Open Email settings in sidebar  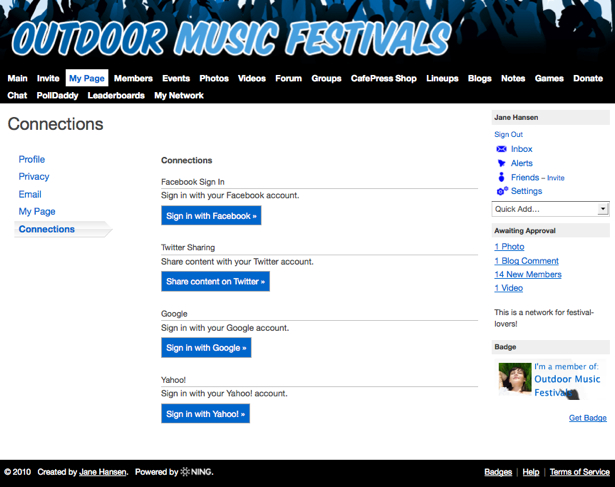(x=30, y=194)
